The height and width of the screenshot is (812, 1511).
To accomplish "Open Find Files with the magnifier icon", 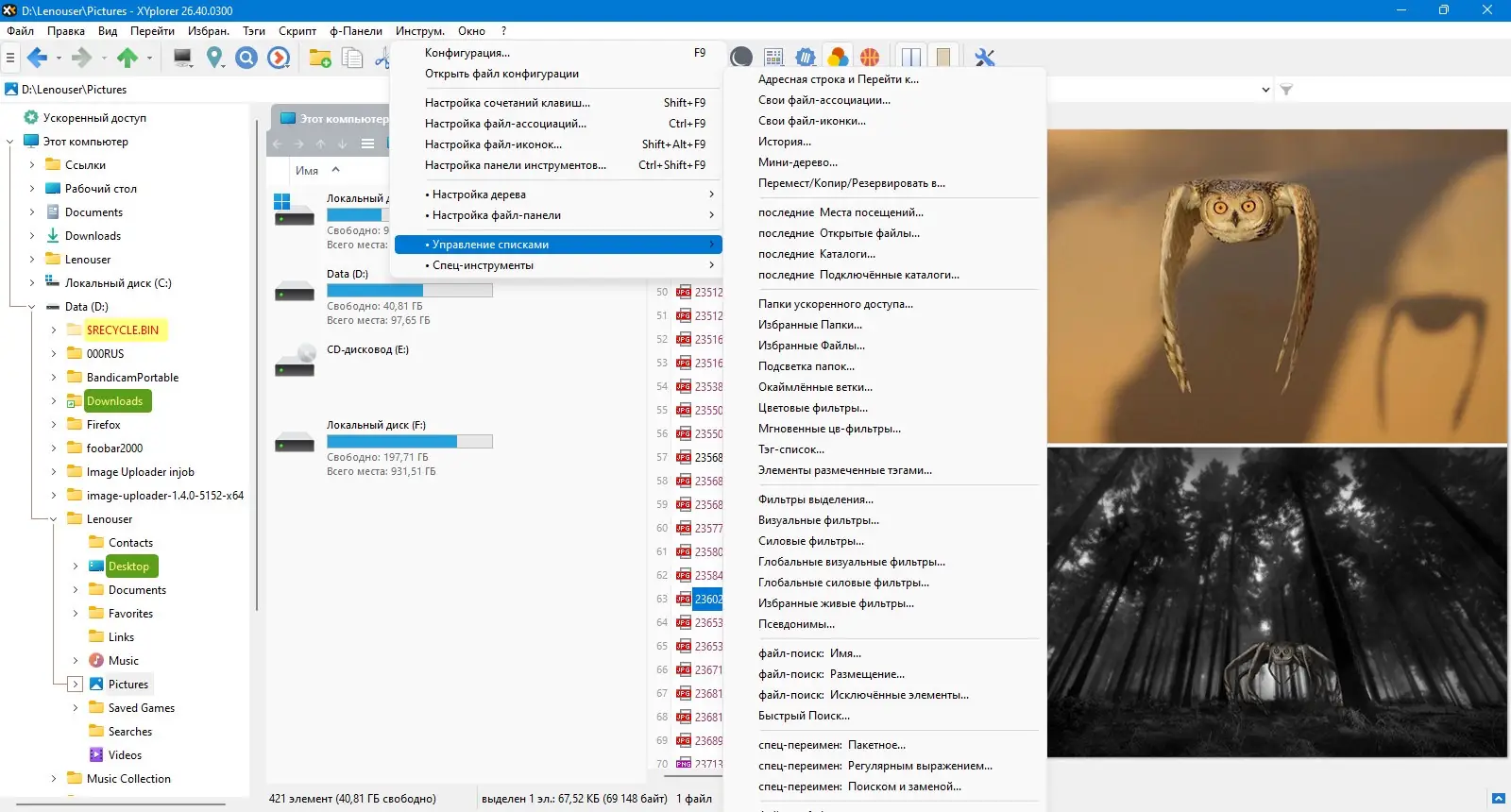I will point(246,59).
